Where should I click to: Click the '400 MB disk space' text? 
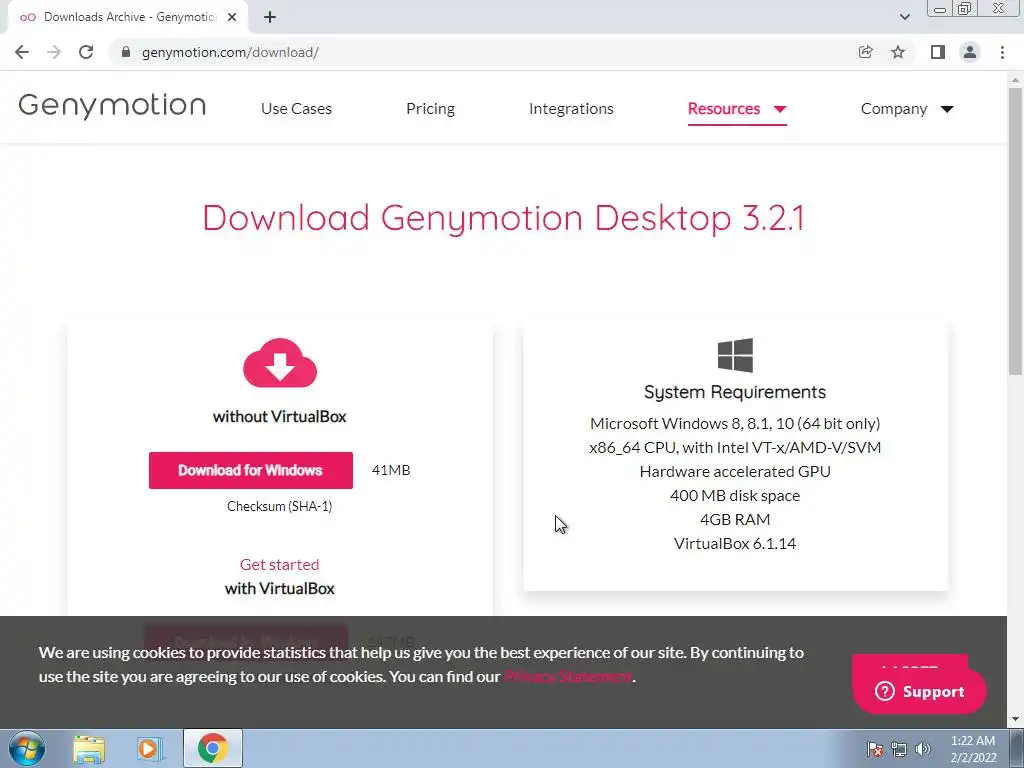(735, 496)
